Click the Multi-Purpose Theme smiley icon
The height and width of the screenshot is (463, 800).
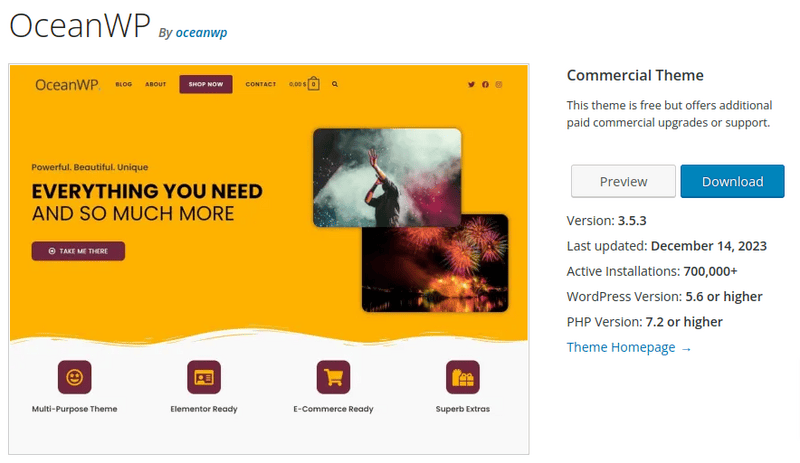[x=74, y=377]
